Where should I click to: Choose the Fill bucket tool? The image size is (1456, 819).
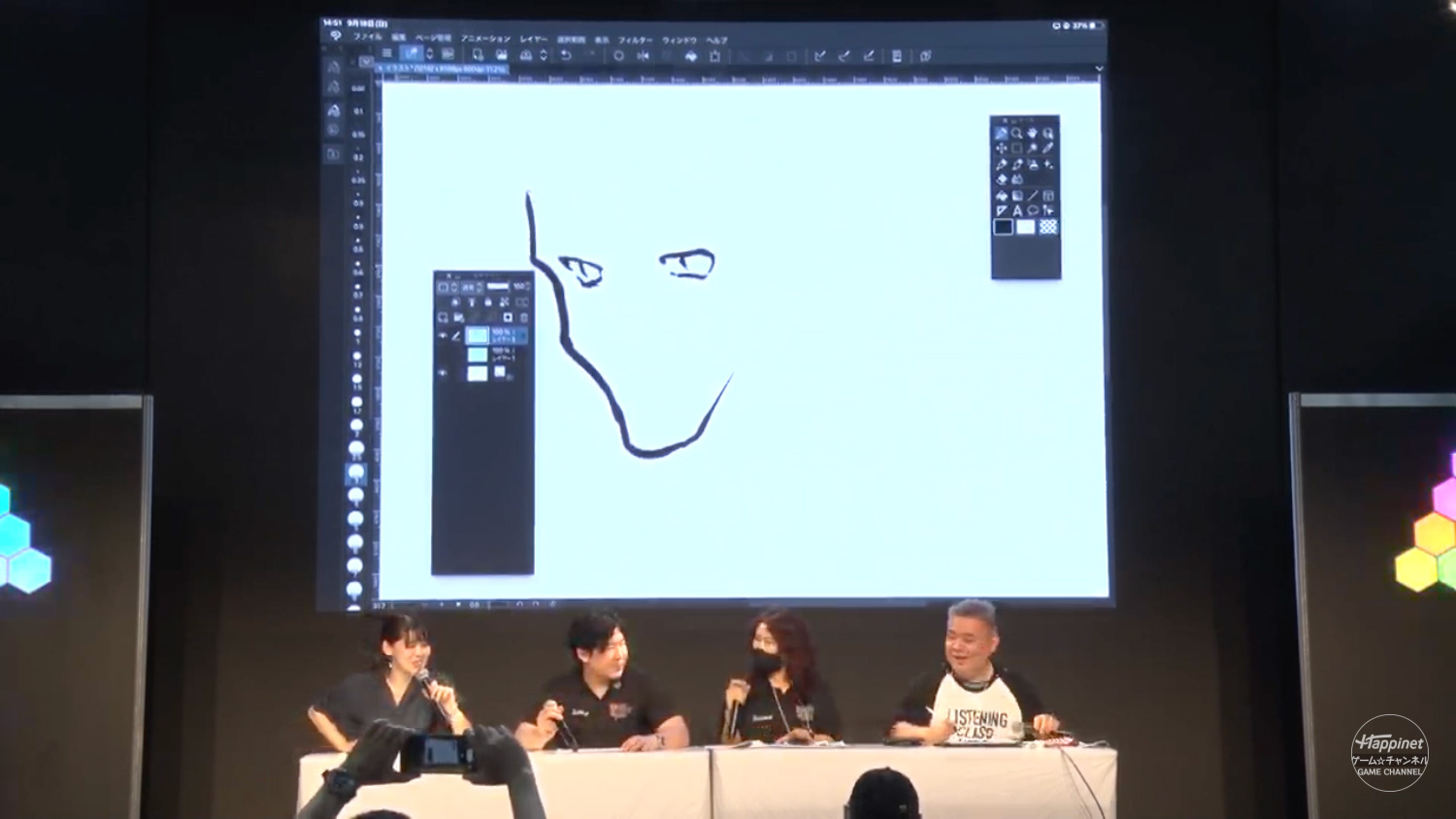click(1002, 195)
